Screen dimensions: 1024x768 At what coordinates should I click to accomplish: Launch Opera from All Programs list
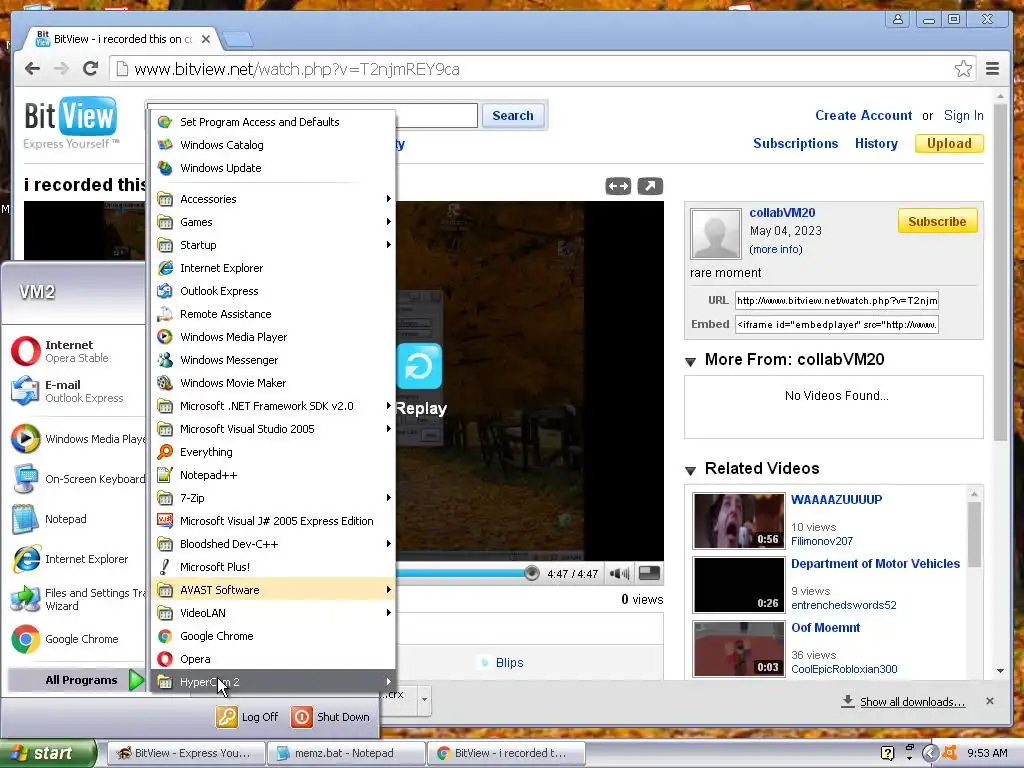(274, 659)
